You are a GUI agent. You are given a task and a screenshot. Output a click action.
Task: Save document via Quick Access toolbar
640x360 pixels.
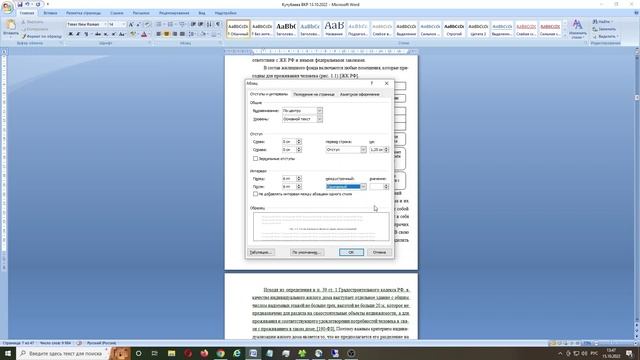(x=20, y=4)
